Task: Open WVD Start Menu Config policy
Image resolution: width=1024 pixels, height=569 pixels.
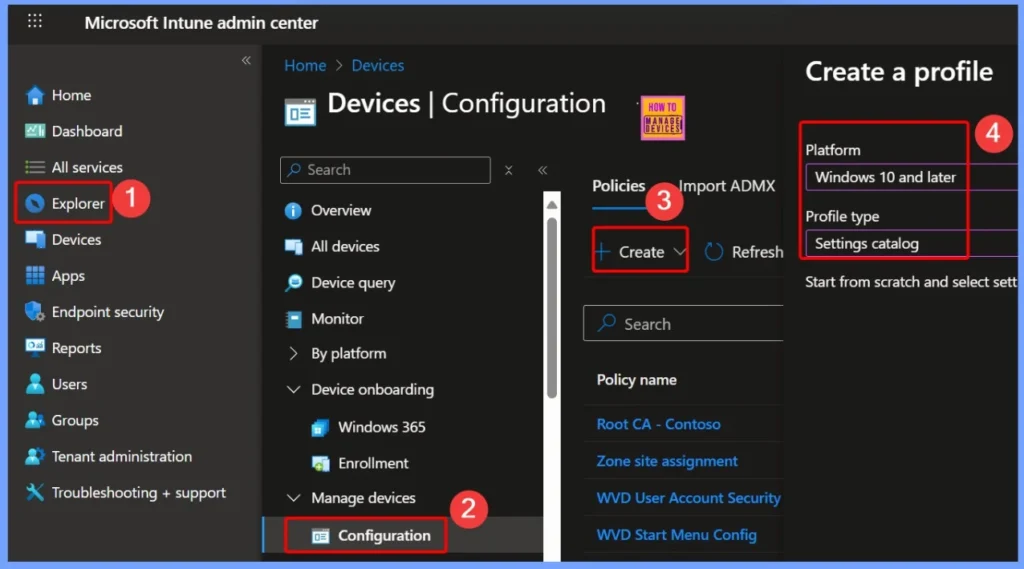Action: tap(677, 535)
